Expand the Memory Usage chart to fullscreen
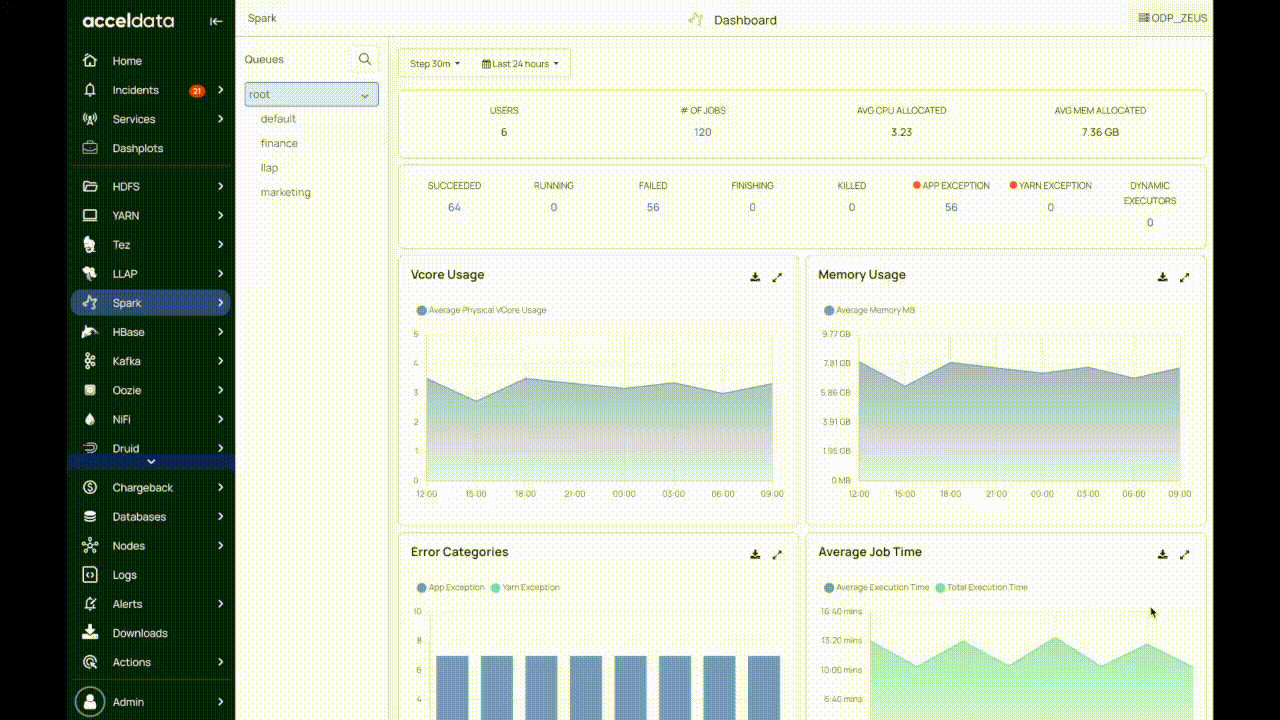Image resolution: width=1280 pixels, height=720 pixels. tap(1184, 277)
